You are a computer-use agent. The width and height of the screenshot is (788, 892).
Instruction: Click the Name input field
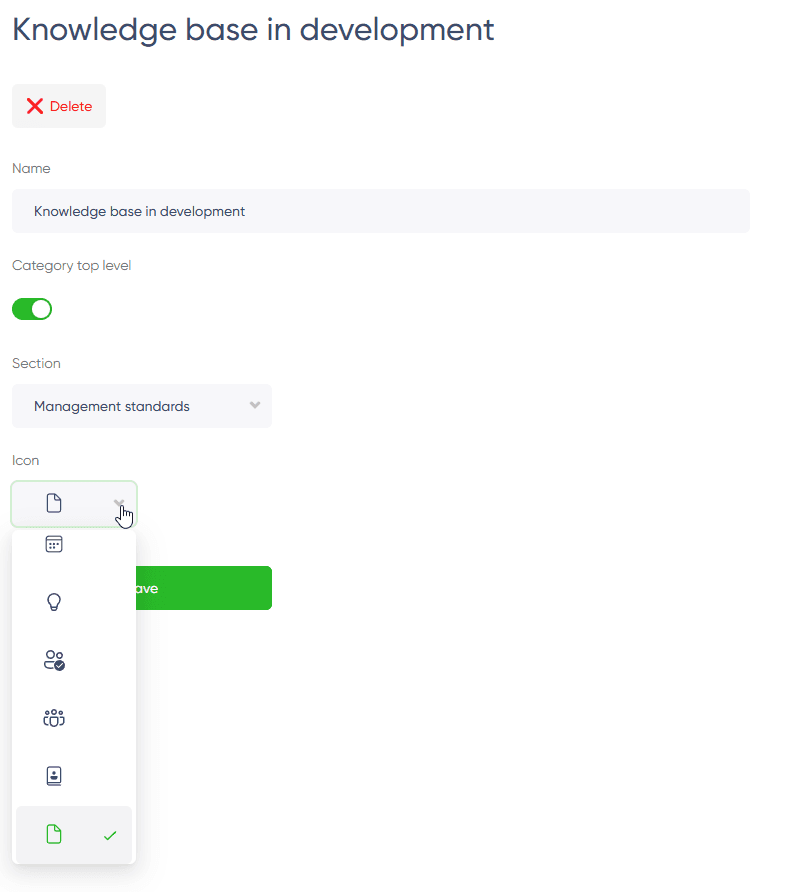tap(381, 211)
